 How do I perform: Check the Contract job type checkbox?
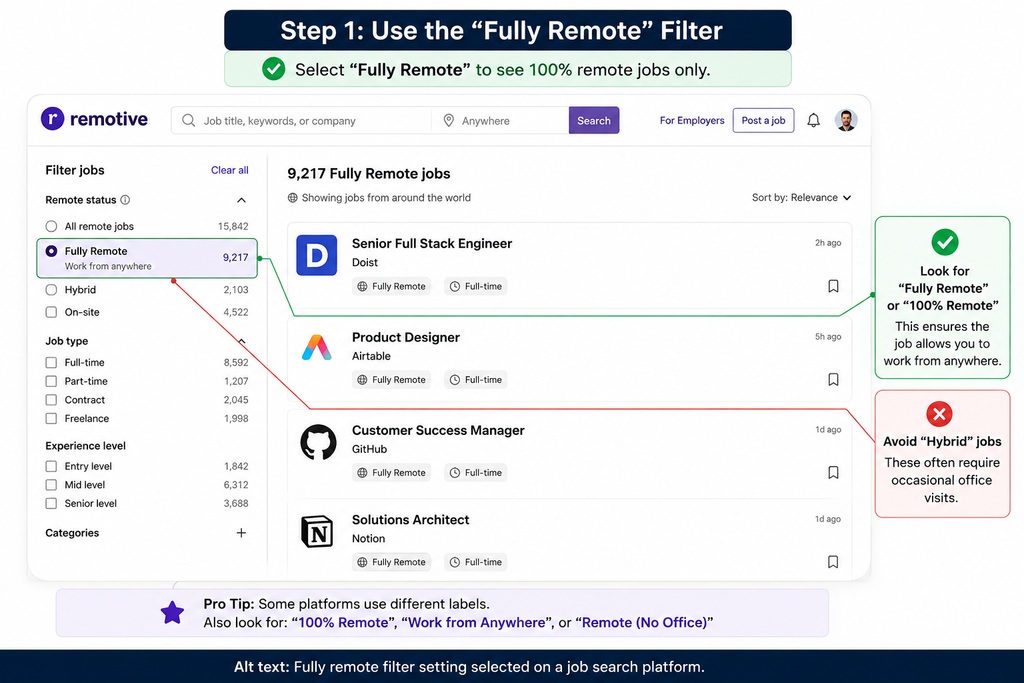(x=51, y=400)
